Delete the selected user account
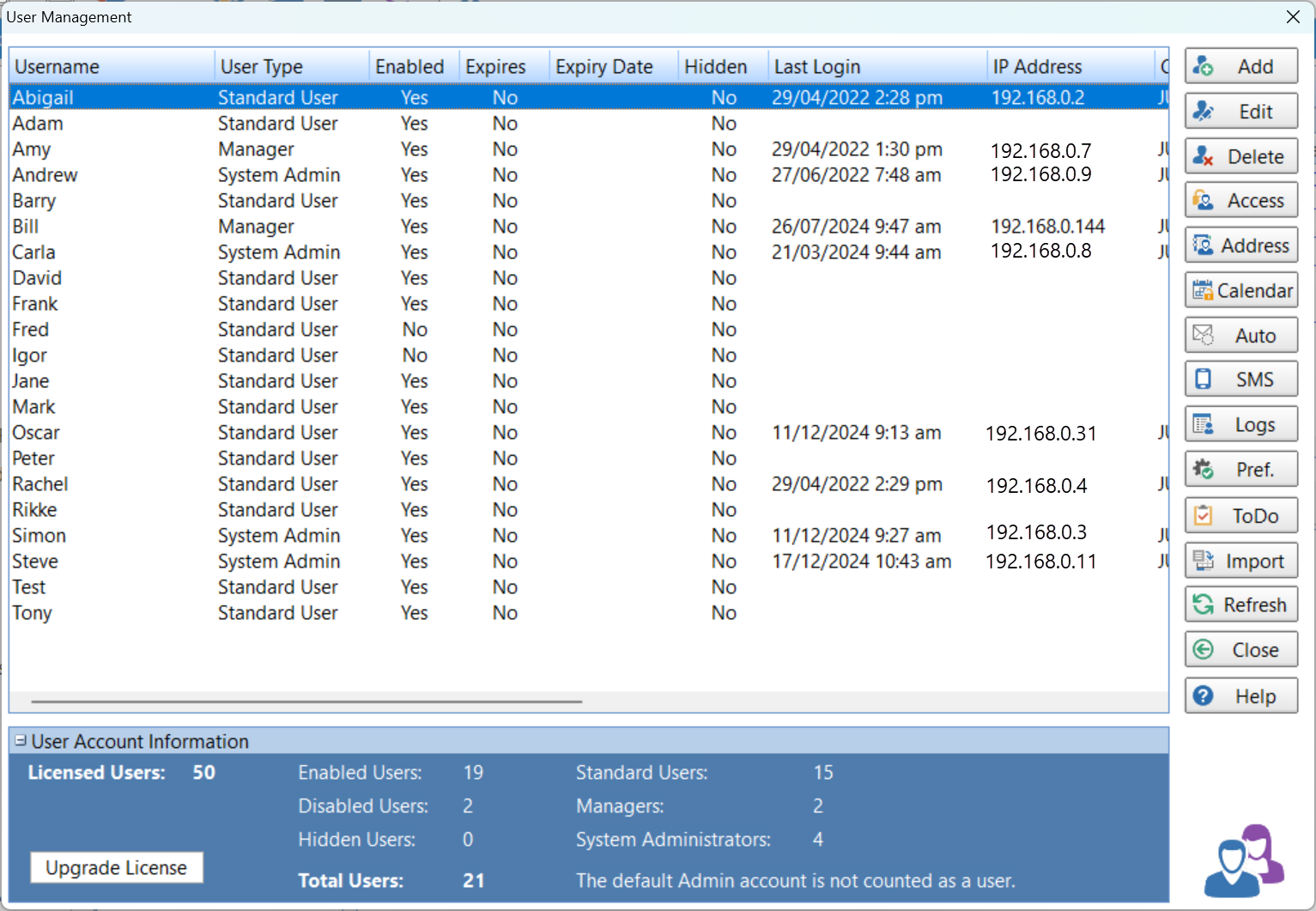Image resolution: width=1316 pixels, height=911 pixels. [1241, 156]
